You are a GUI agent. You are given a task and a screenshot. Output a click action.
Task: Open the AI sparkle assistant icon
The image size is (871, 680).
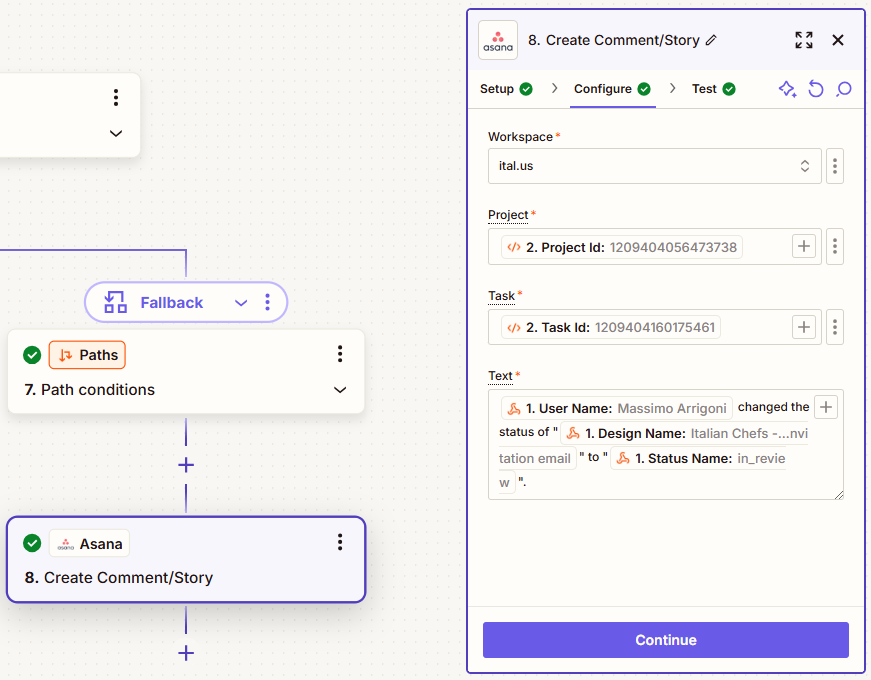pos(787,89)
